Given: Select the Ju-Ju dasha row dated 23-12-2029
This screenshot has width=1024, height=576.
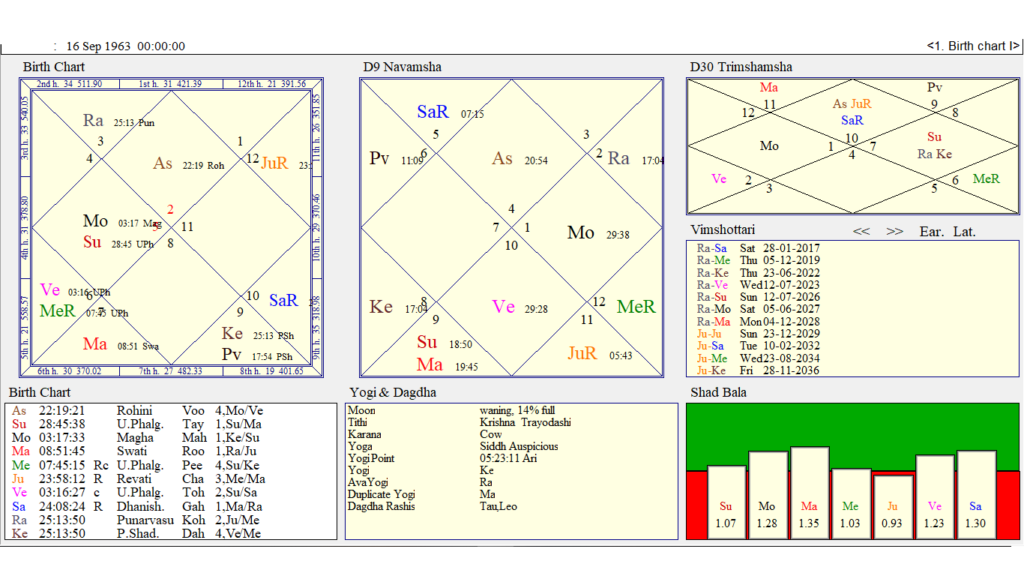Looking at the screenshot, I should coord(758,334).
